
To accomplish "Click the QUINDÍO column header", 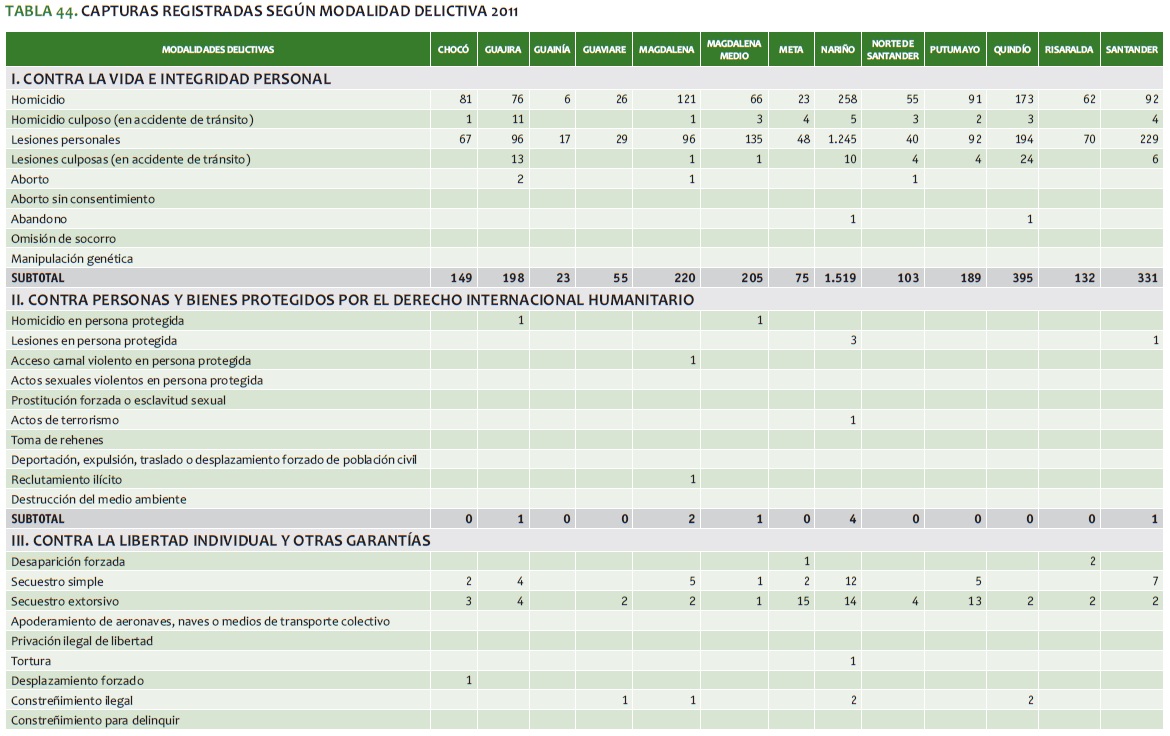I will coord(1012,49).
